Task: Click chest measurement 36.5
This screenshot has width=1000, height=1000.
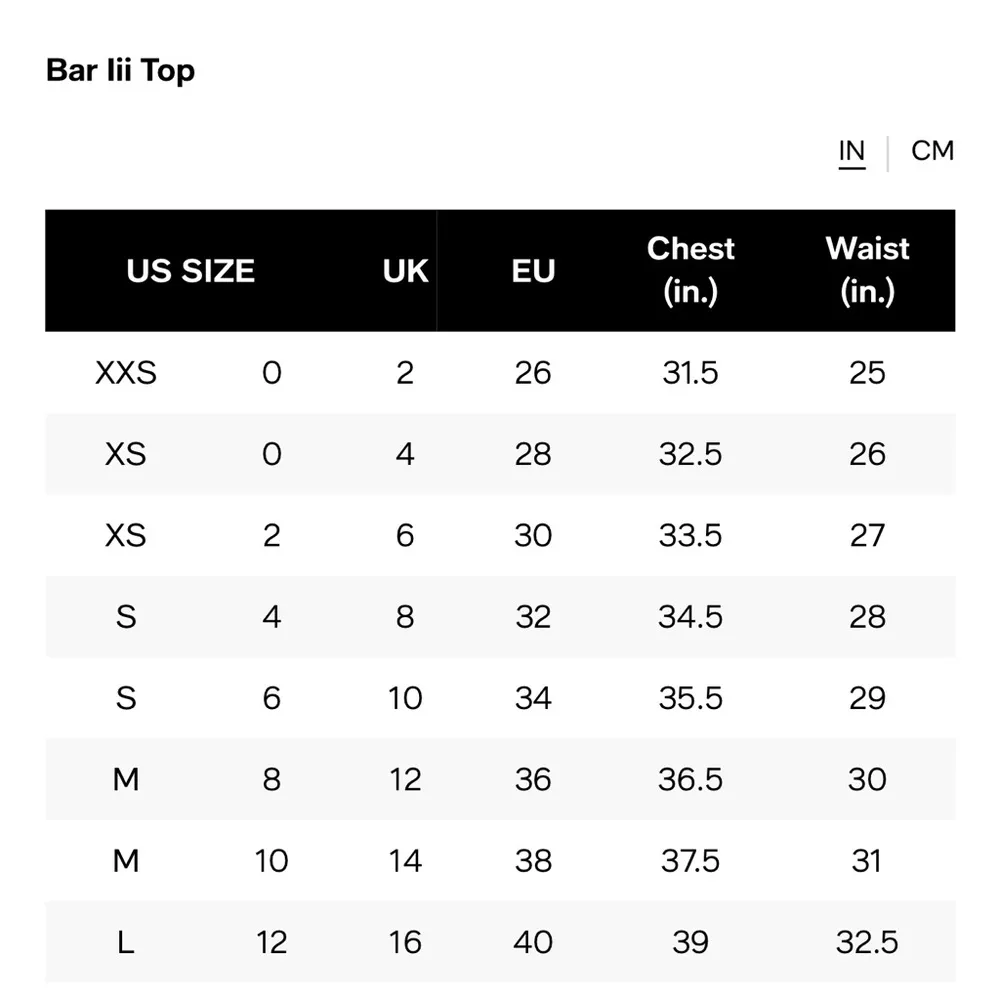Action: pos(690,779)
